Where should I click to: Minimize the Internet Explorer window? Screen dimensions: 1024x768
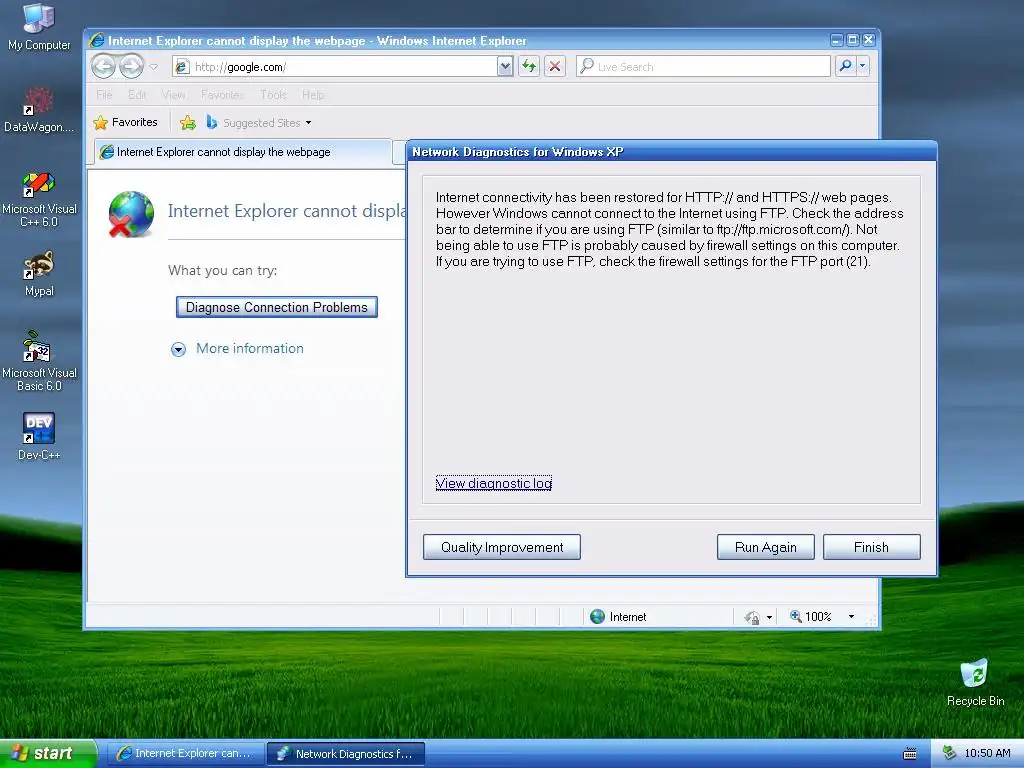coord(837,40)
